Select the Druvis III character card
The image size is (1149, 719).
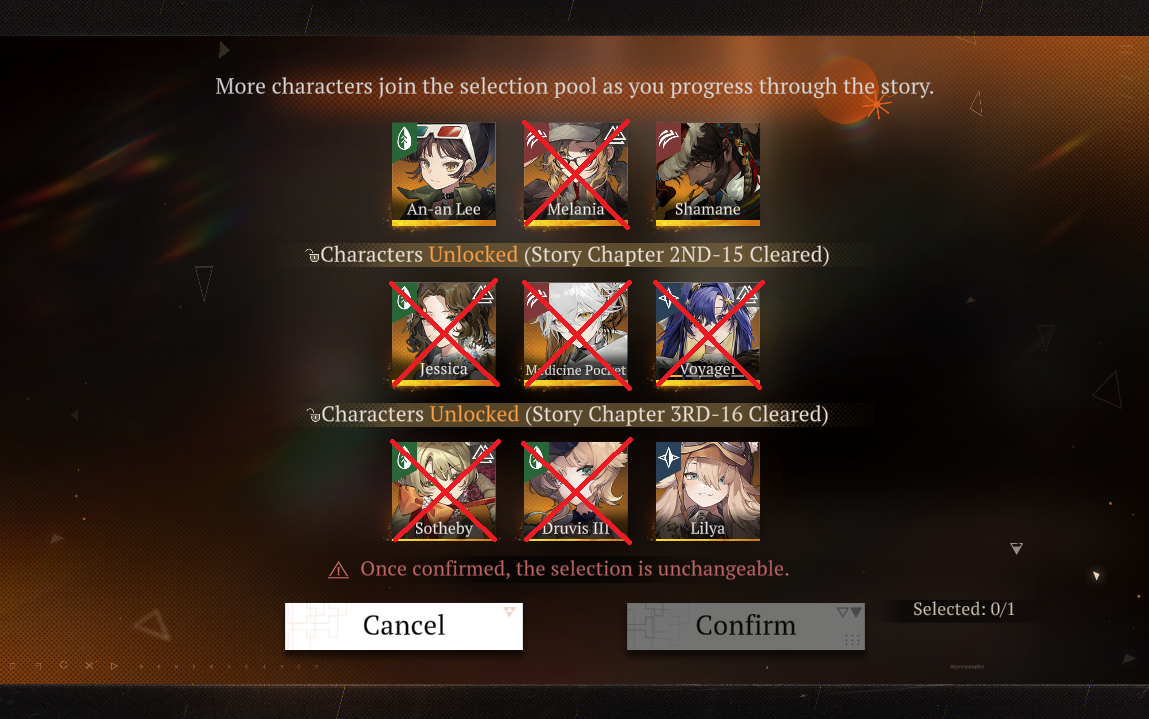(x=575, y=492)
